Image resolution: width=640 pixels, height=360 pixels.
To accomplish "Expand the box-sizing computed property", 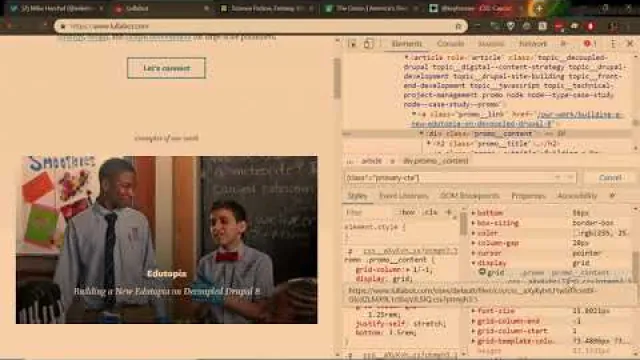I will pyautogui.click(x=473, y=223).
